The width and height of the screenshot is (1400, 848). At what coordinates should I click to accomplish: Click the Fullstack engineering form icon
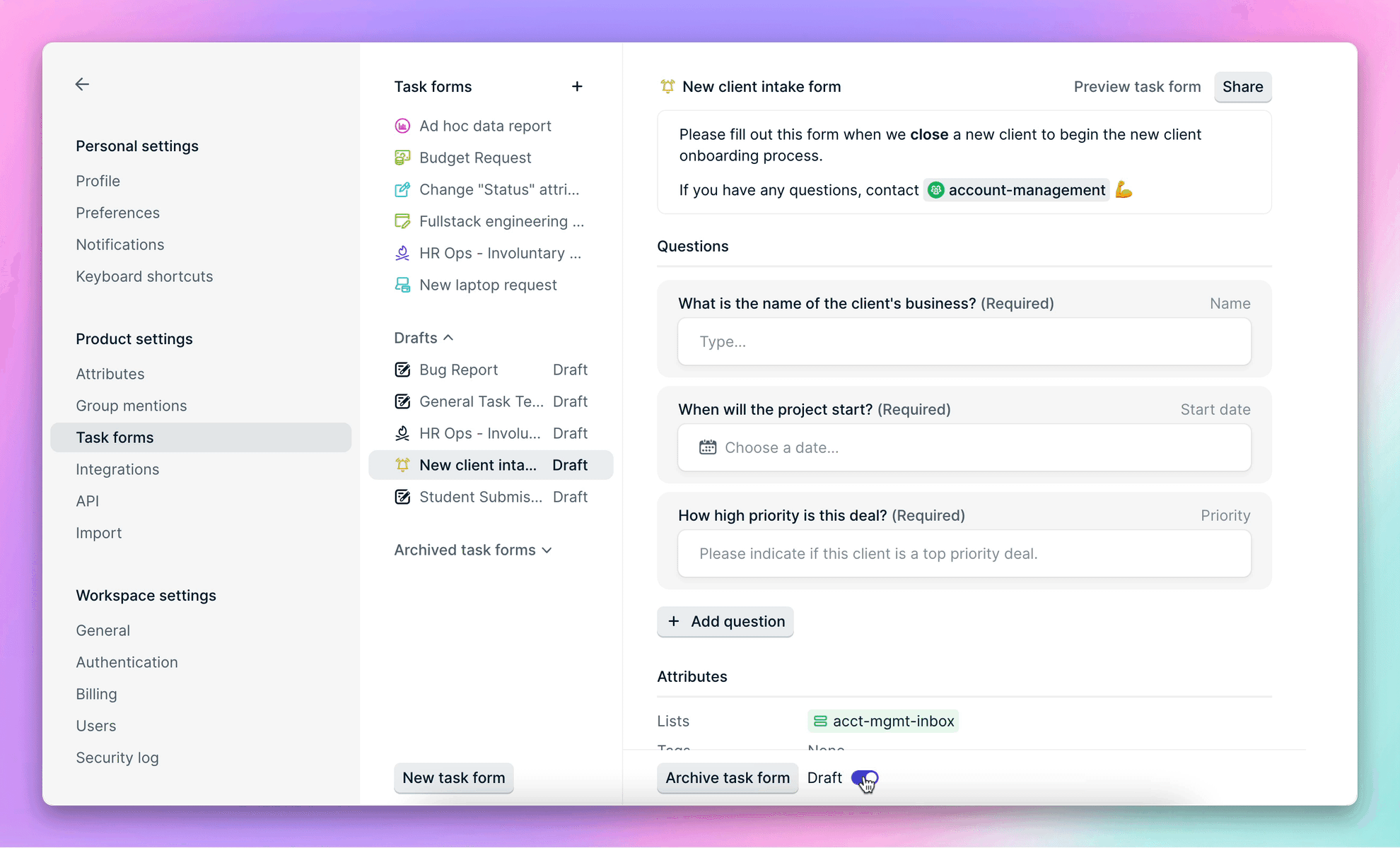click(402, 221)
